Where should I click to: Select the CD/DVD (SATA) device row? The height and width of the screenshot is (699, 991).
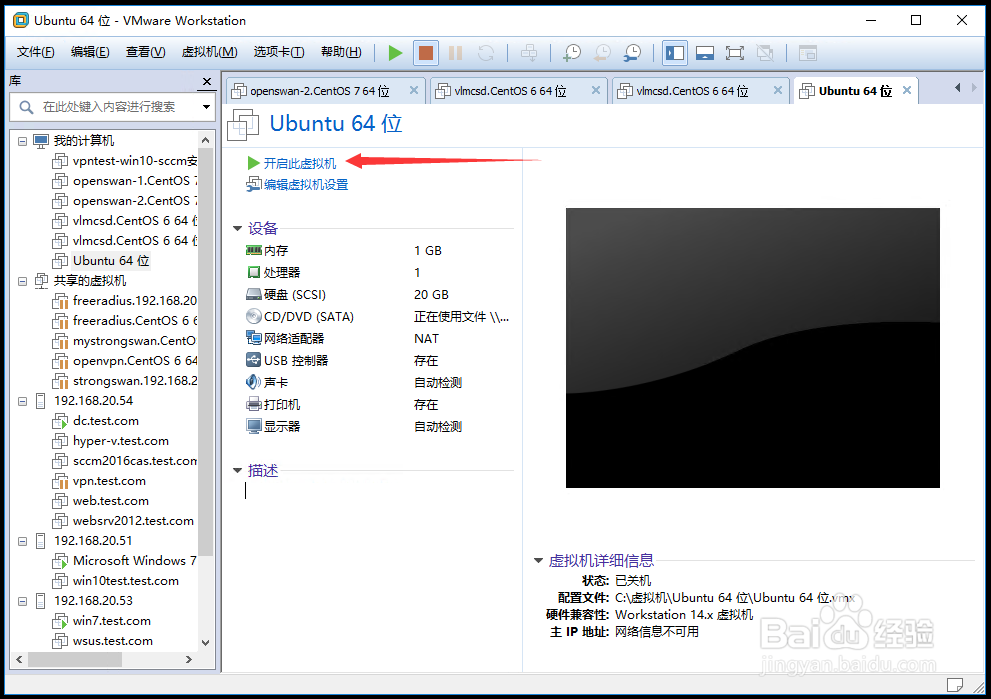pyautogui.click(x=377, y=317)
